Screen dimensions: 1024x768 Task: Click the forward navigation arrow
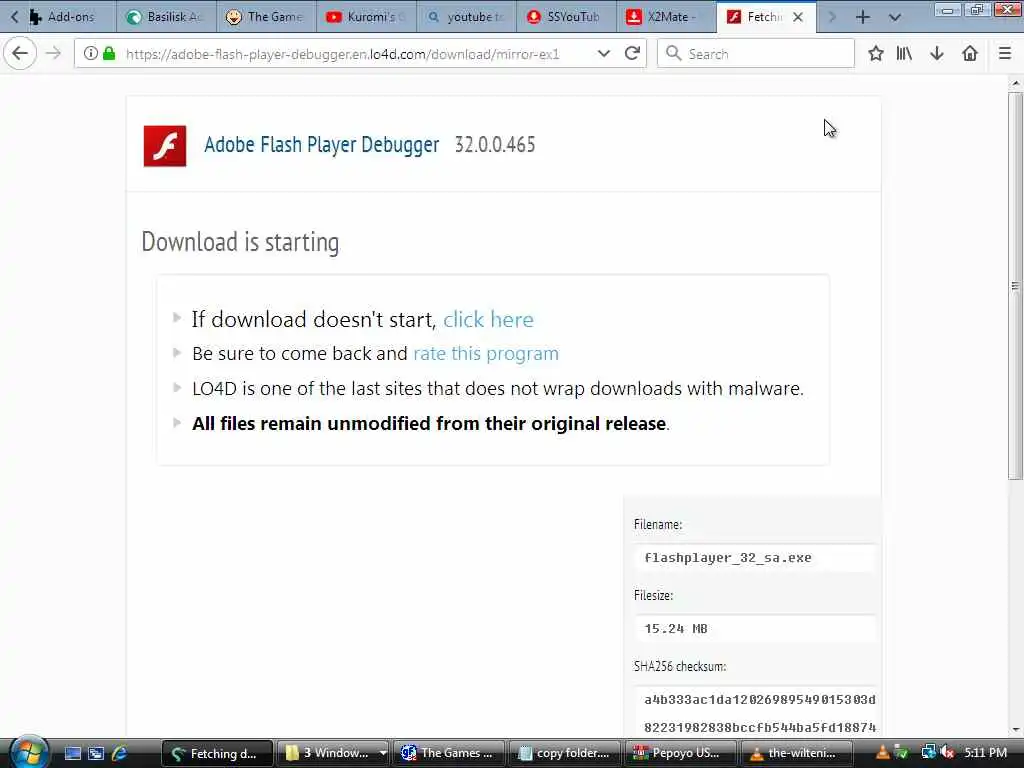pyautogui.click(x=54, y=54)
